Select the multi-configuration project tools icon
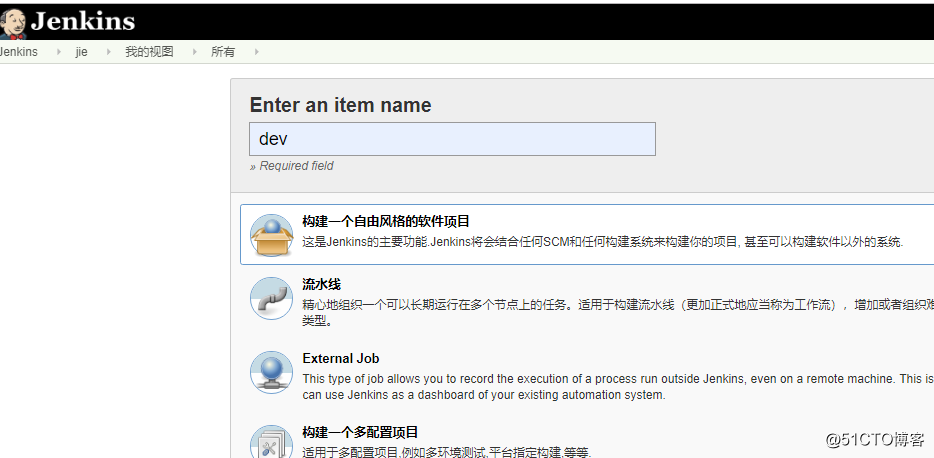 271,443
